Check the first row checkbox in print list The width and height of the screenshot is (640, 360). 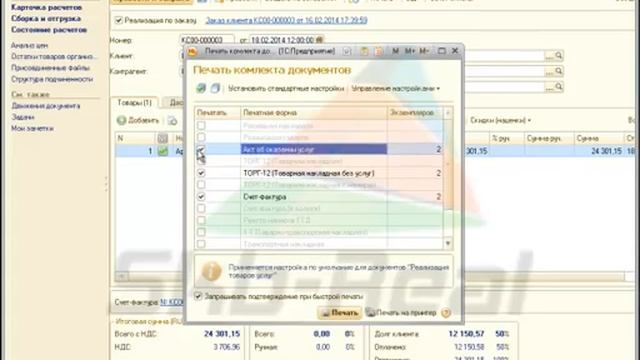click(201, 126)
